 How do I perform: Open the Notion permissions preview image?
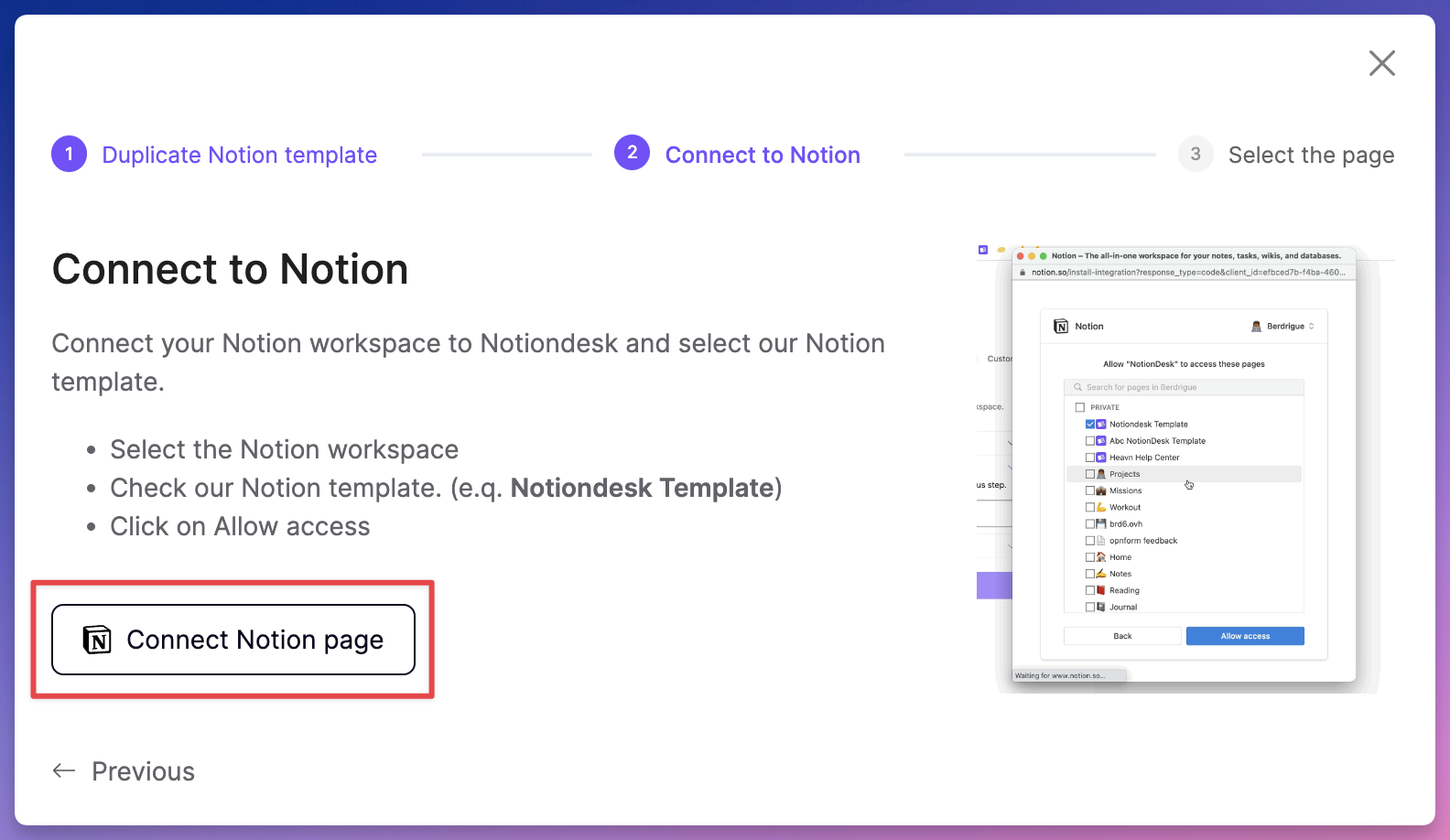point(1185,468)
